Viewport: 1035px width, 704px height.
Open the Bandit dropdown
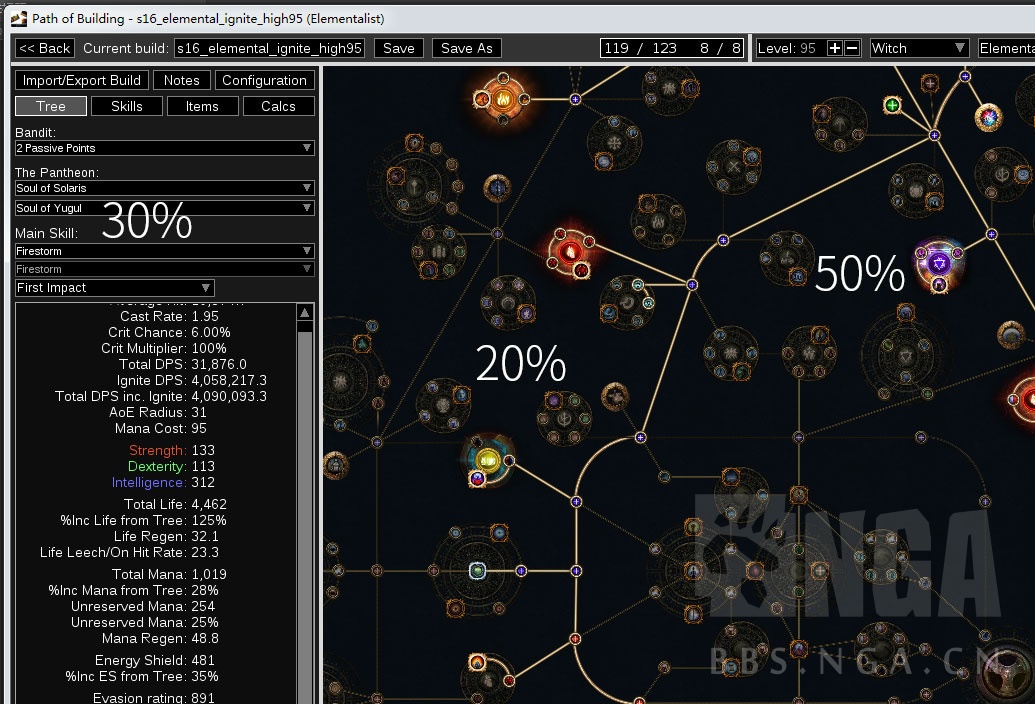point(165,148)
